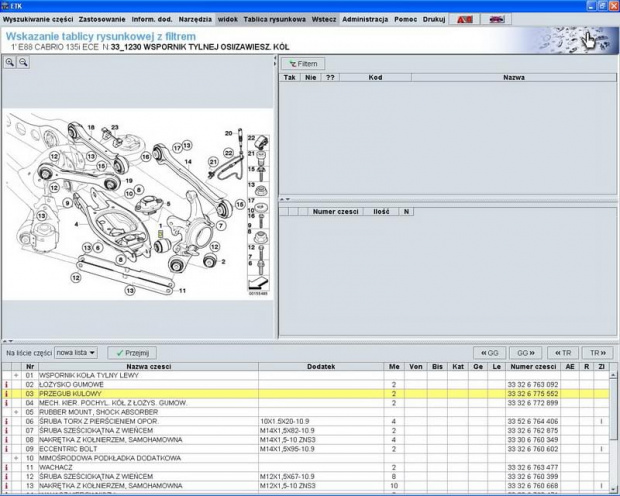Click the parts list scrollbar up arrow
620x496 pixels.
pos(613,375)
